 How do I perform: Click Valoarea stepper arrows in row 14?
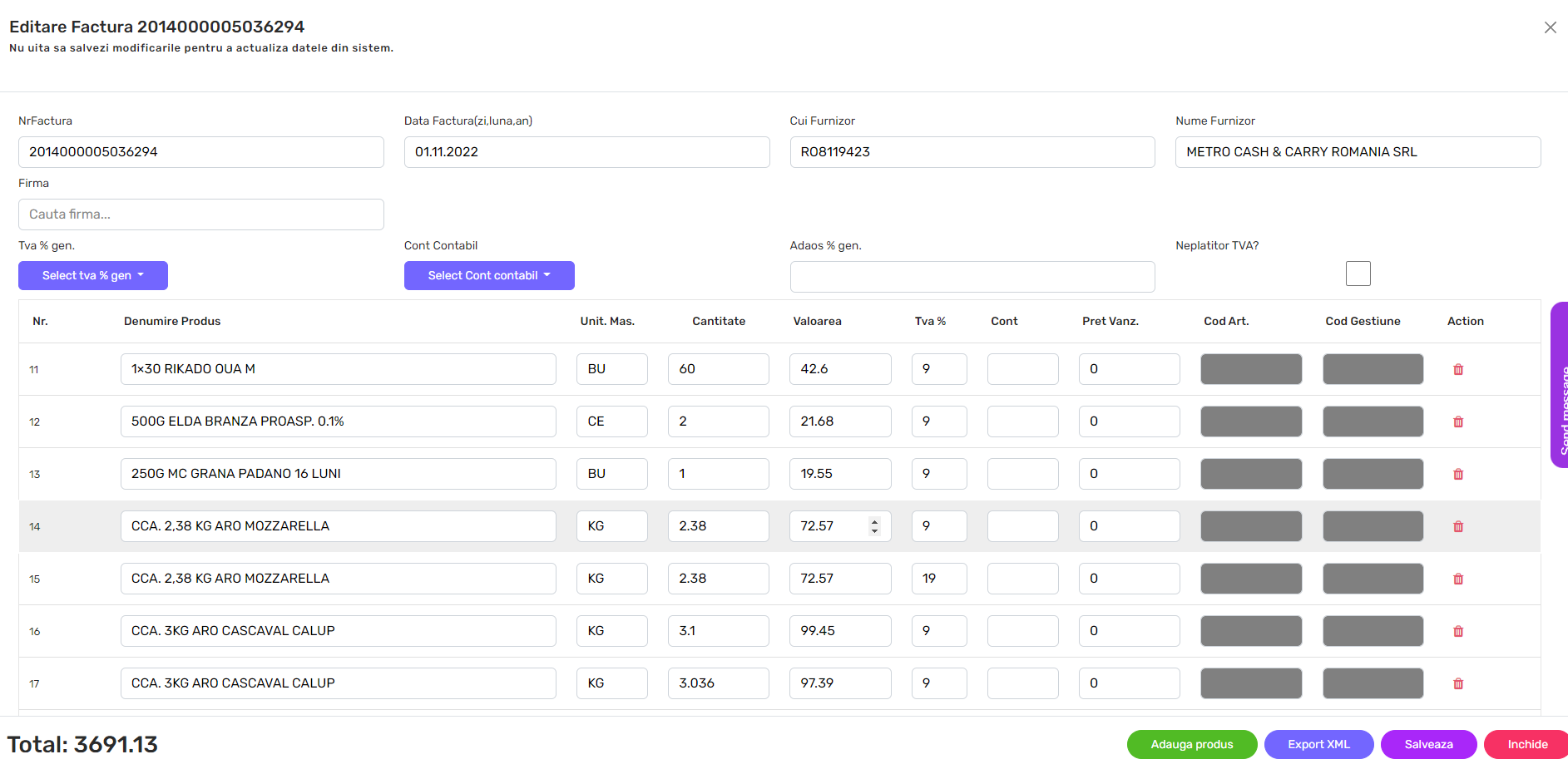click(874, 526)
